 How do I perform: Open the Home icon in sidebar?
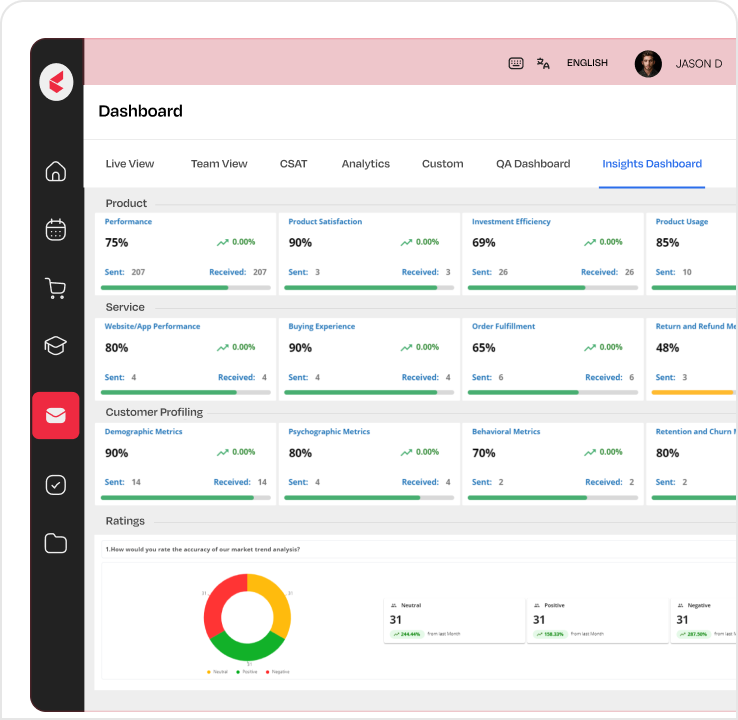(x=56, y=171)
